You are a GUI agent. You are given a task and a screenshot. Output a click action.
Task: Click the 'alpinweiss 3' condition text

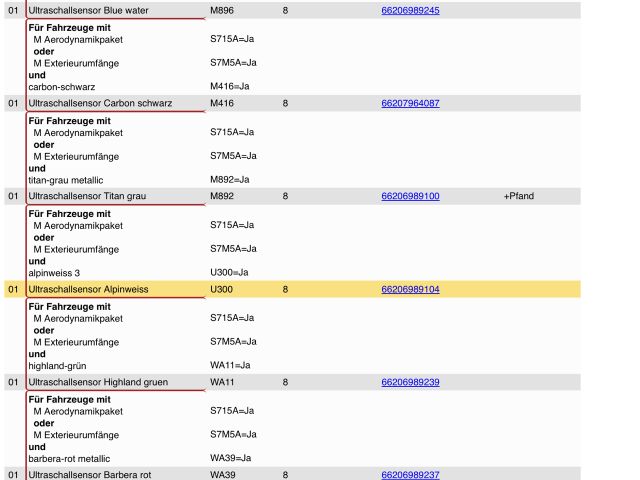coord(54,272)
